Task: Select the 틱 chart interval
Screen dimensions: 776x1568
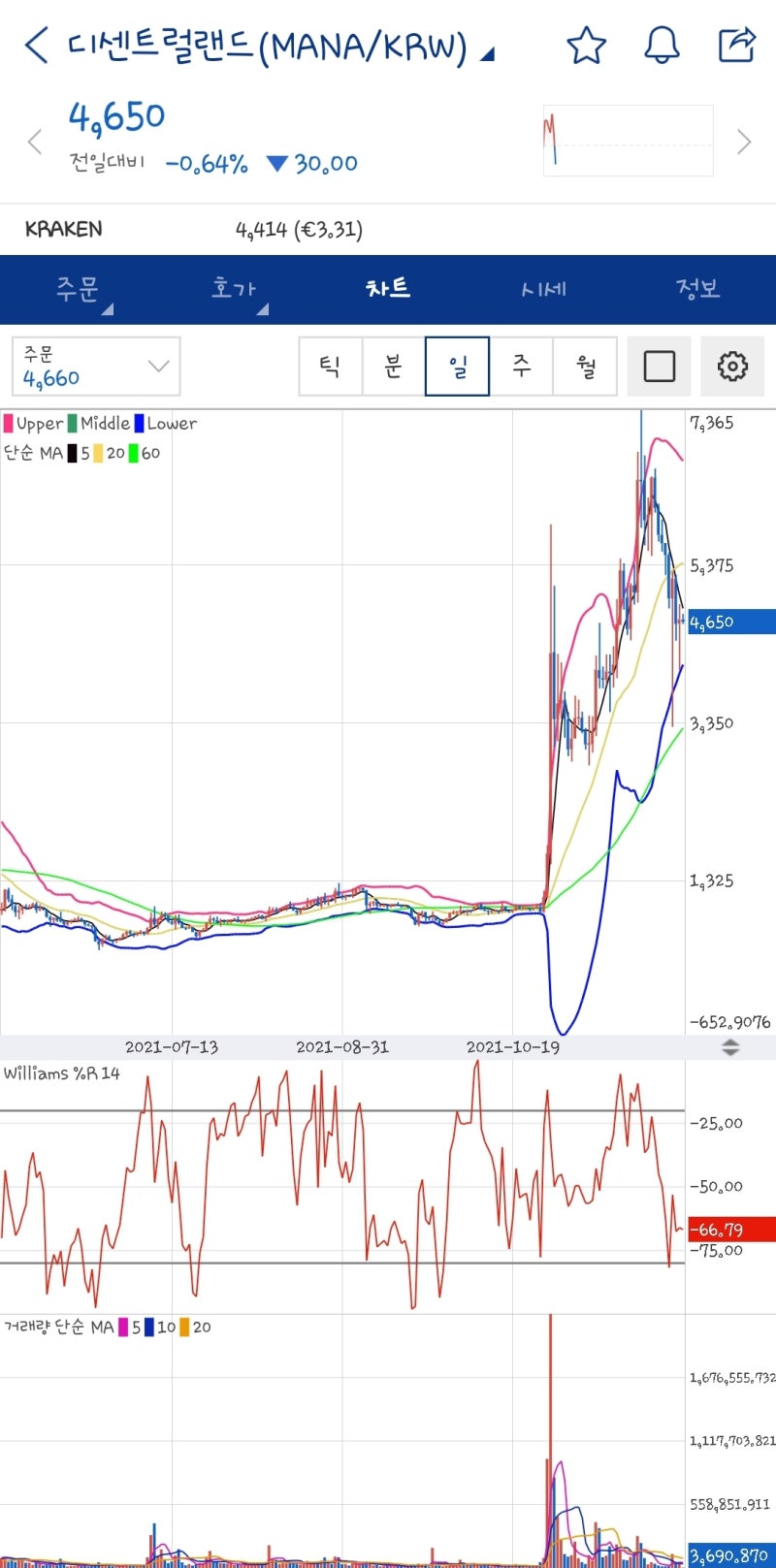Action: click(x=331, y=367)
